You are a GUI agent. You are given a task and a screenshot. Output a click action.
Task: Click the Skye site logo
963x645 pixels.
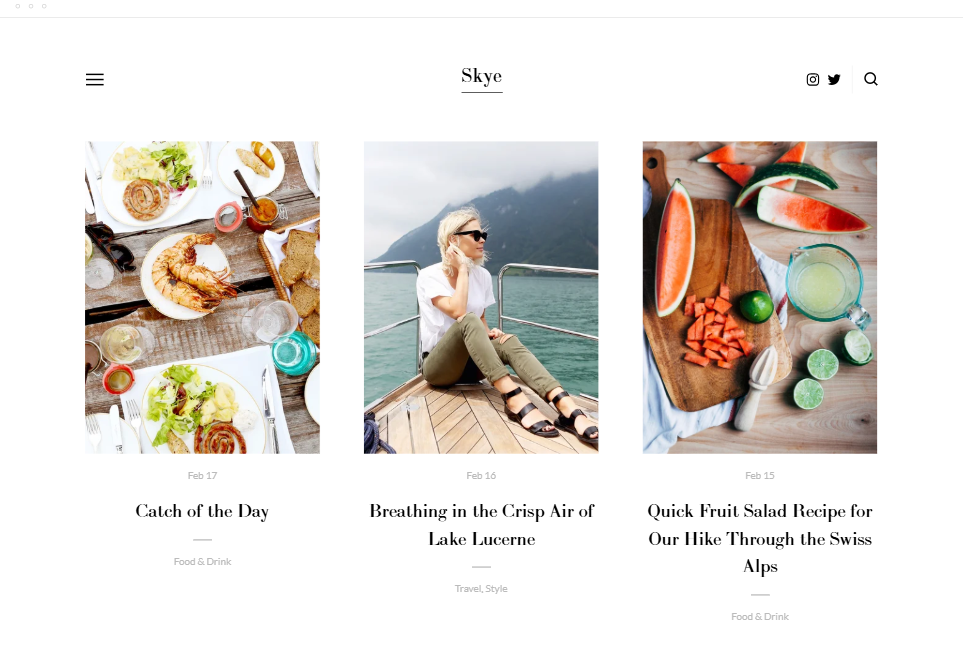[x=482, y=76]
